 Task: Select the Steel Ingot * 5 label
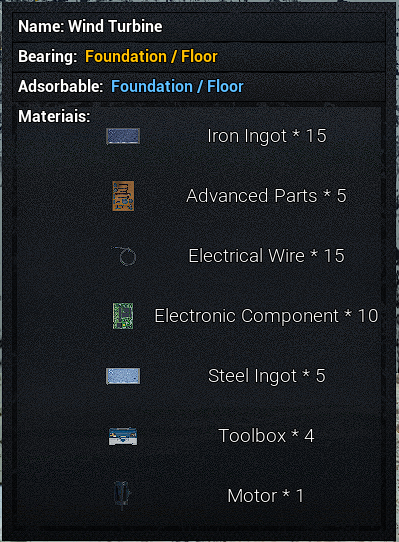tap(267, 376)
